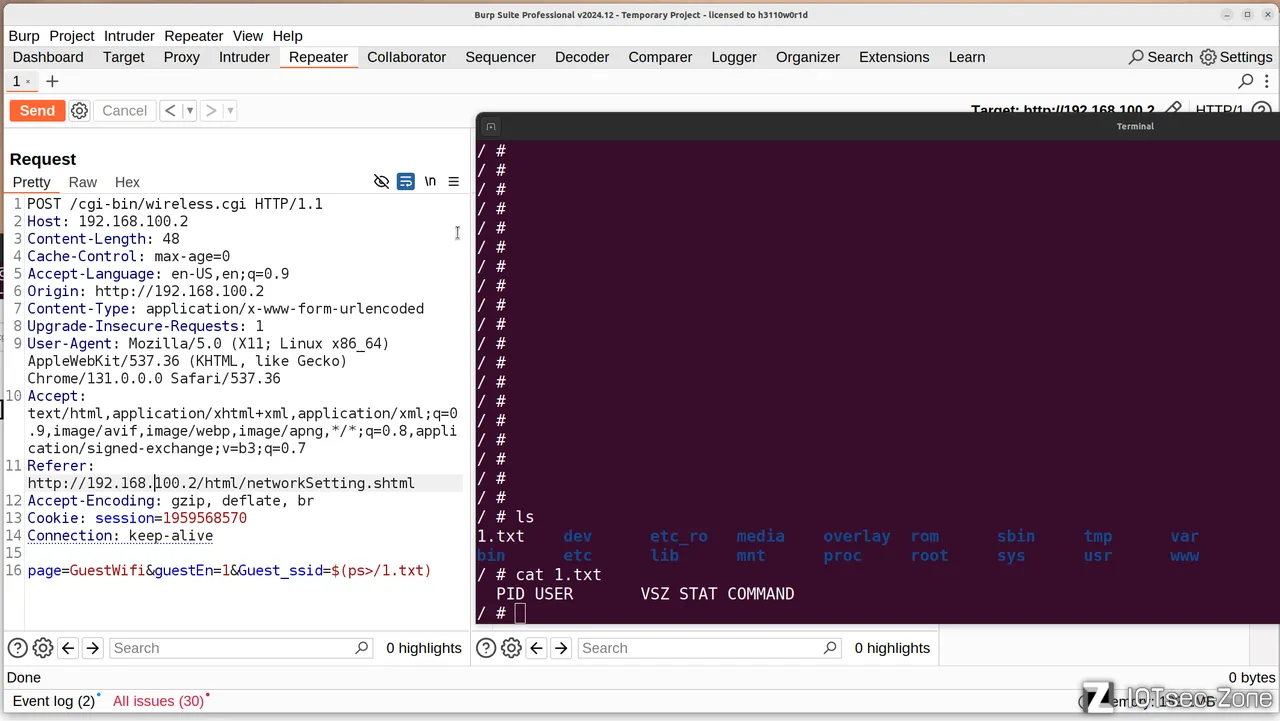The height and width of the screenshot is (721, 1280).
Task: Open the Event log (2)
Action: 54,701
